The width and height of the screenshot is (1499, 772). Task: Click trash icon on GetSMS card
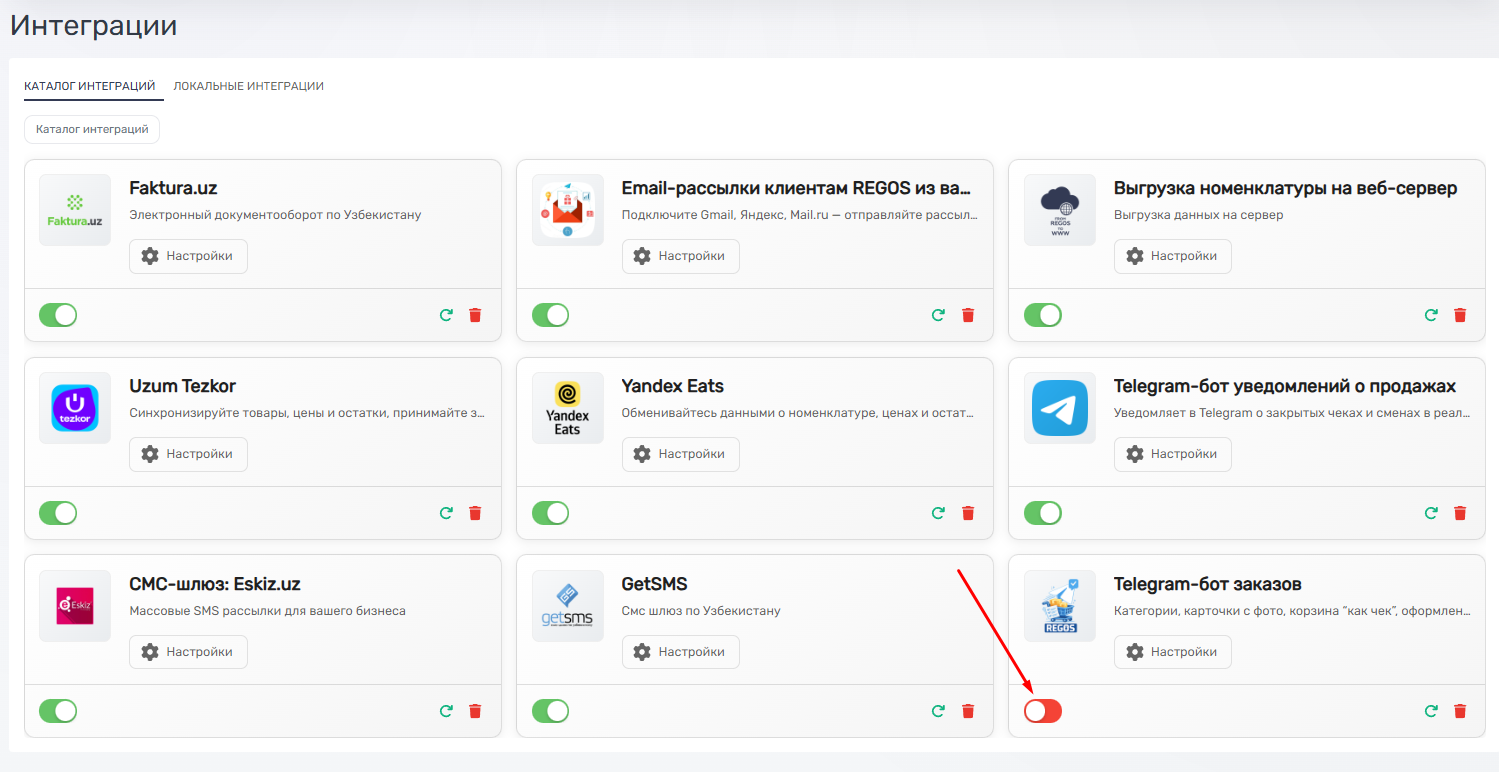(967, 711)
